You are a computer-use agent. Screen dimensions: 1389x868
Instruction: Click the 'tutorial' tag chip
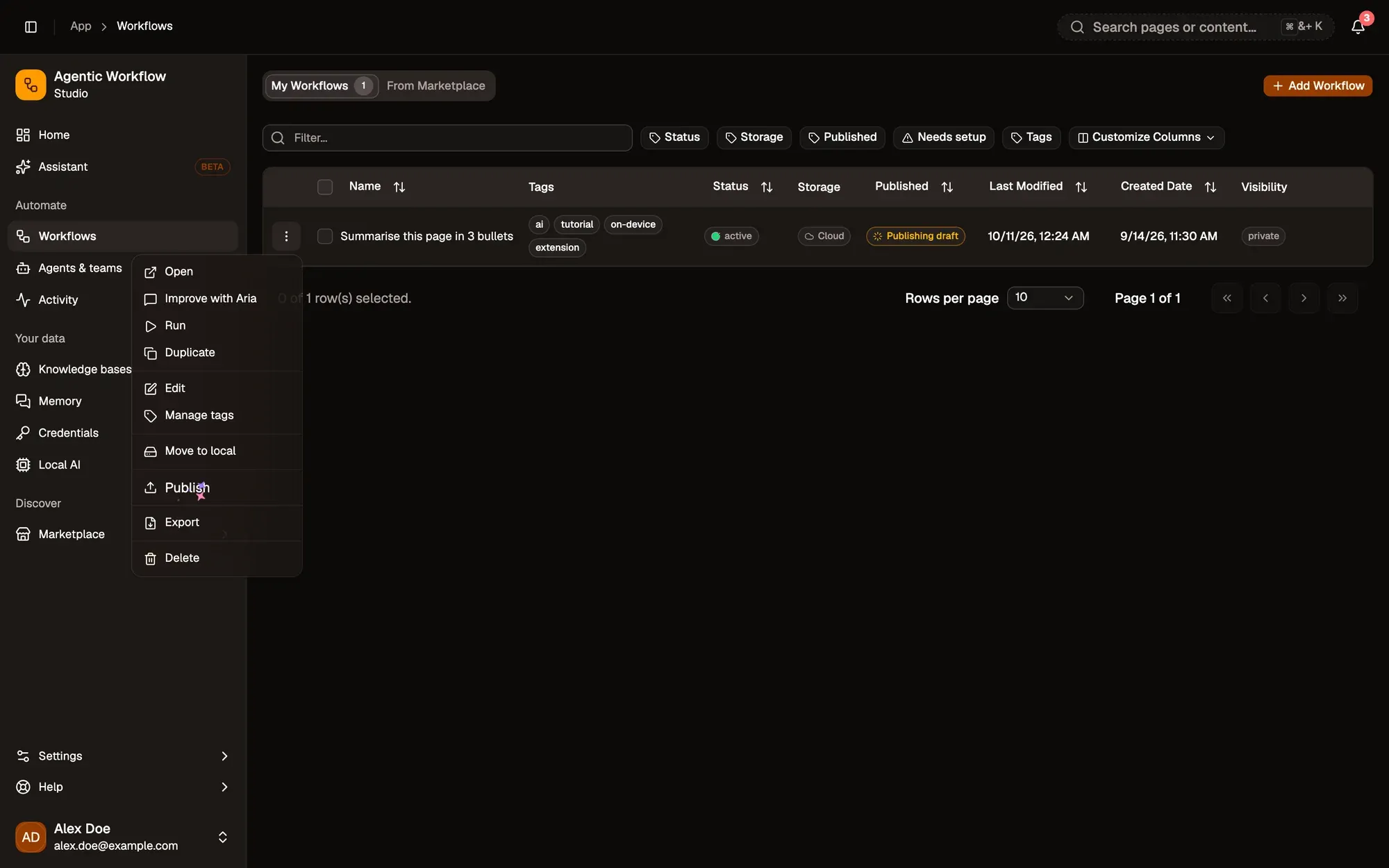pos(577,224)
